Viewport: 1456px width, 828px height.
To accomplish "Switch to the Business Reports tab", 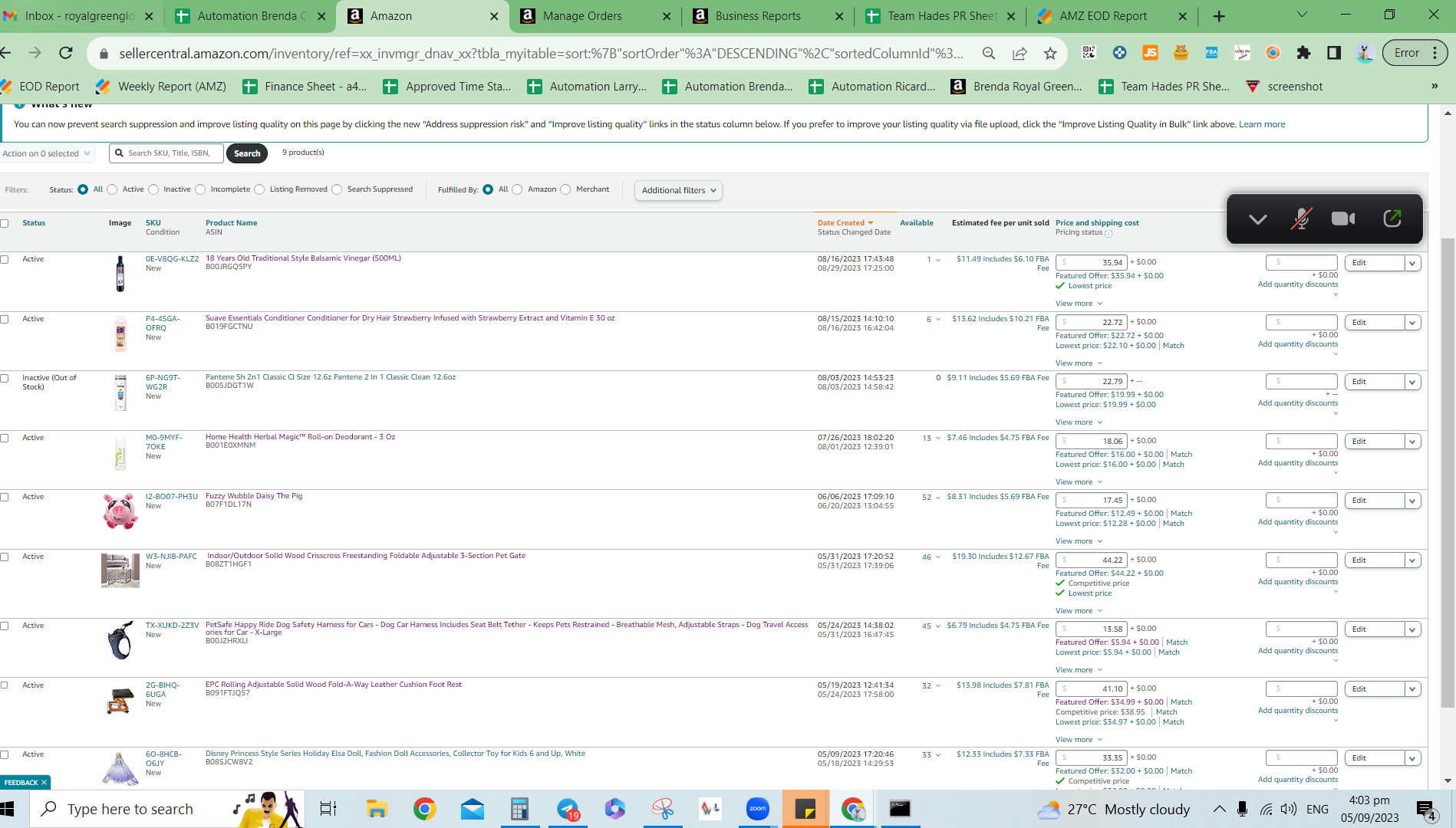I will point(766,16).
